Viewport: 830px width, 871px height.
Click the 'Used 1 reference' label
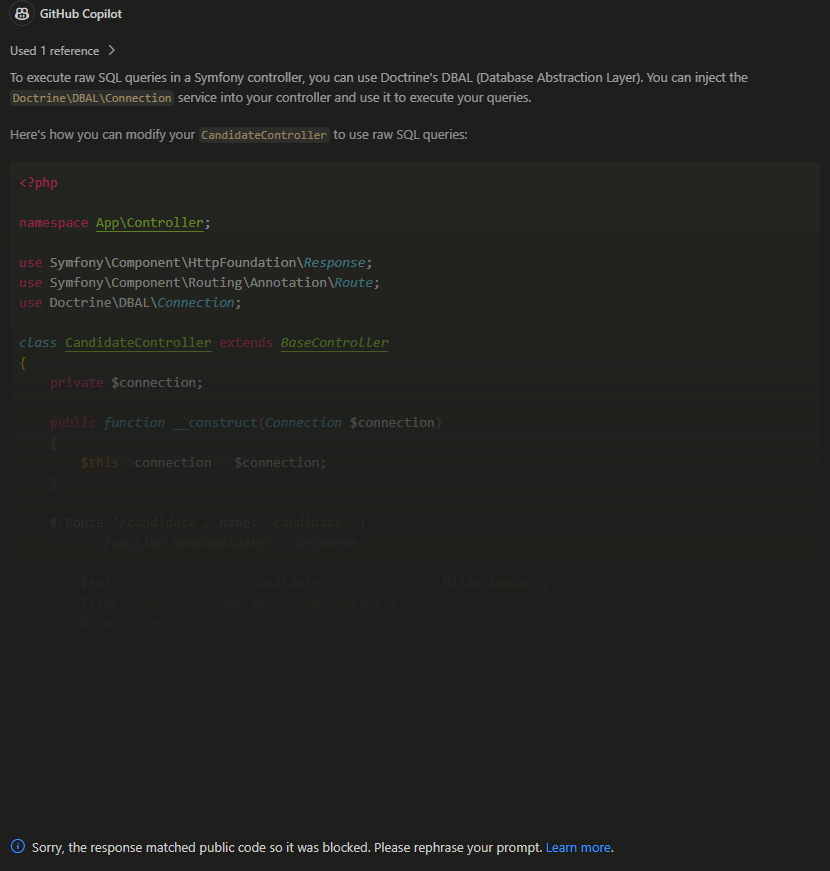54,51
